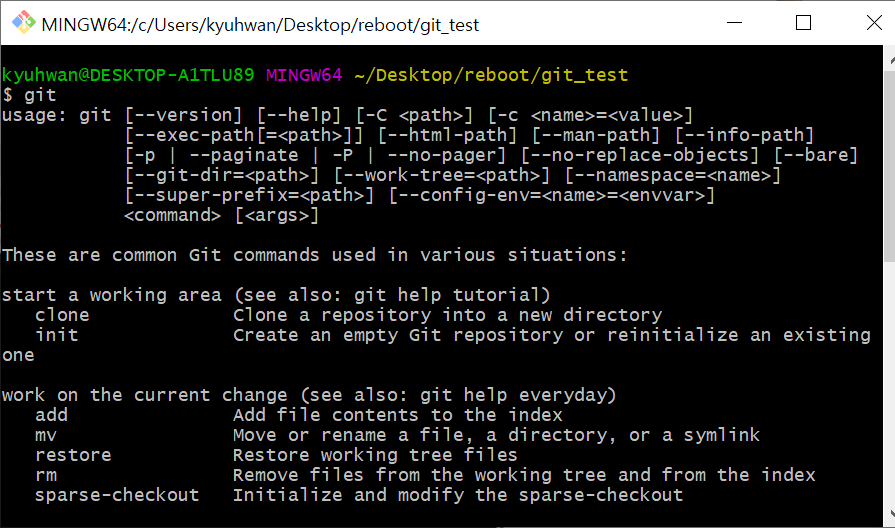Click the '[--info-path]' option text
The image size is (895, 528).
tap(744, 135)
